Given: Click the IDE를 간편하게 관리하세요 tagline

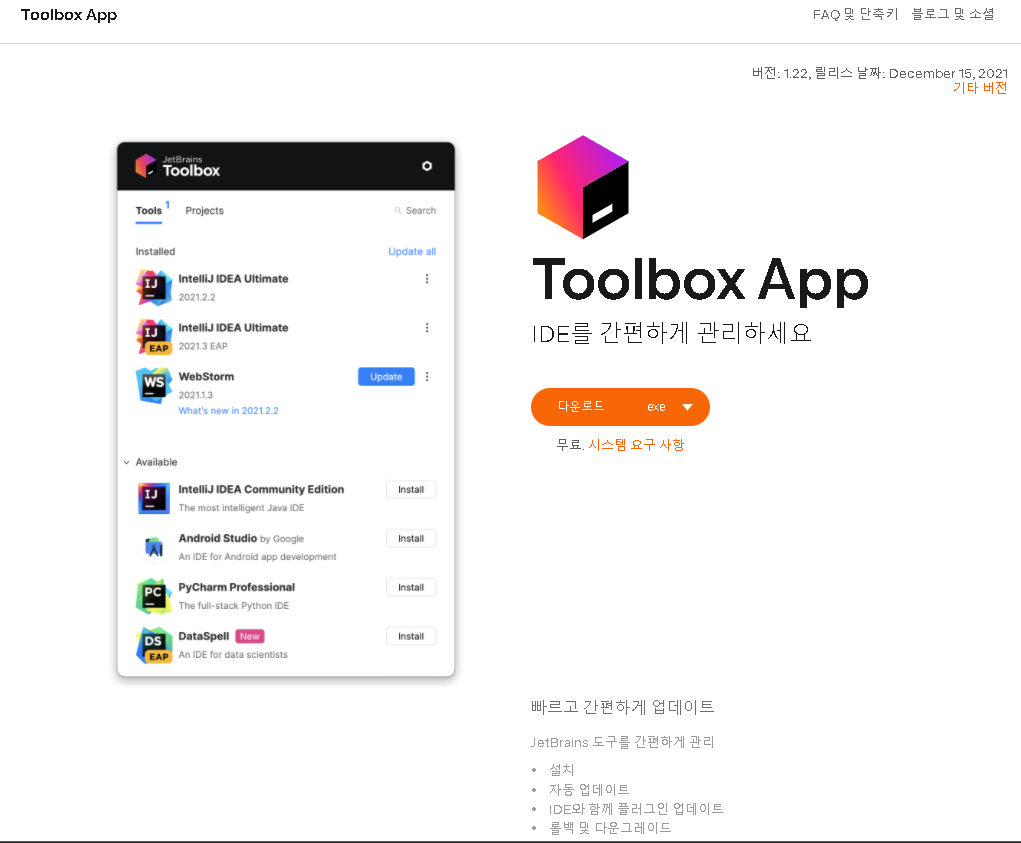Looking at the screenshot, I should click(671, 333).
